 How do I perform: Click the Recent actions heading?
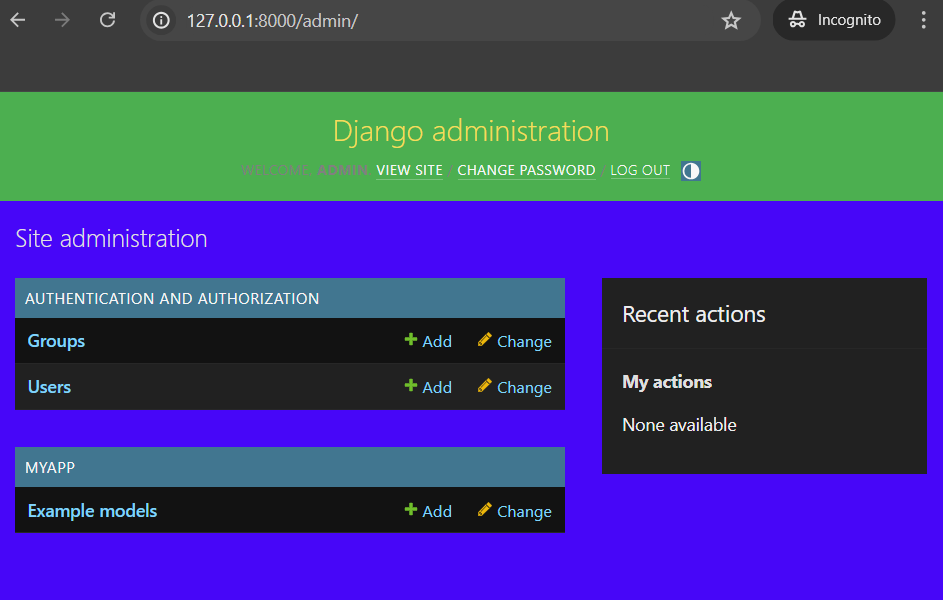click(693, 314)
